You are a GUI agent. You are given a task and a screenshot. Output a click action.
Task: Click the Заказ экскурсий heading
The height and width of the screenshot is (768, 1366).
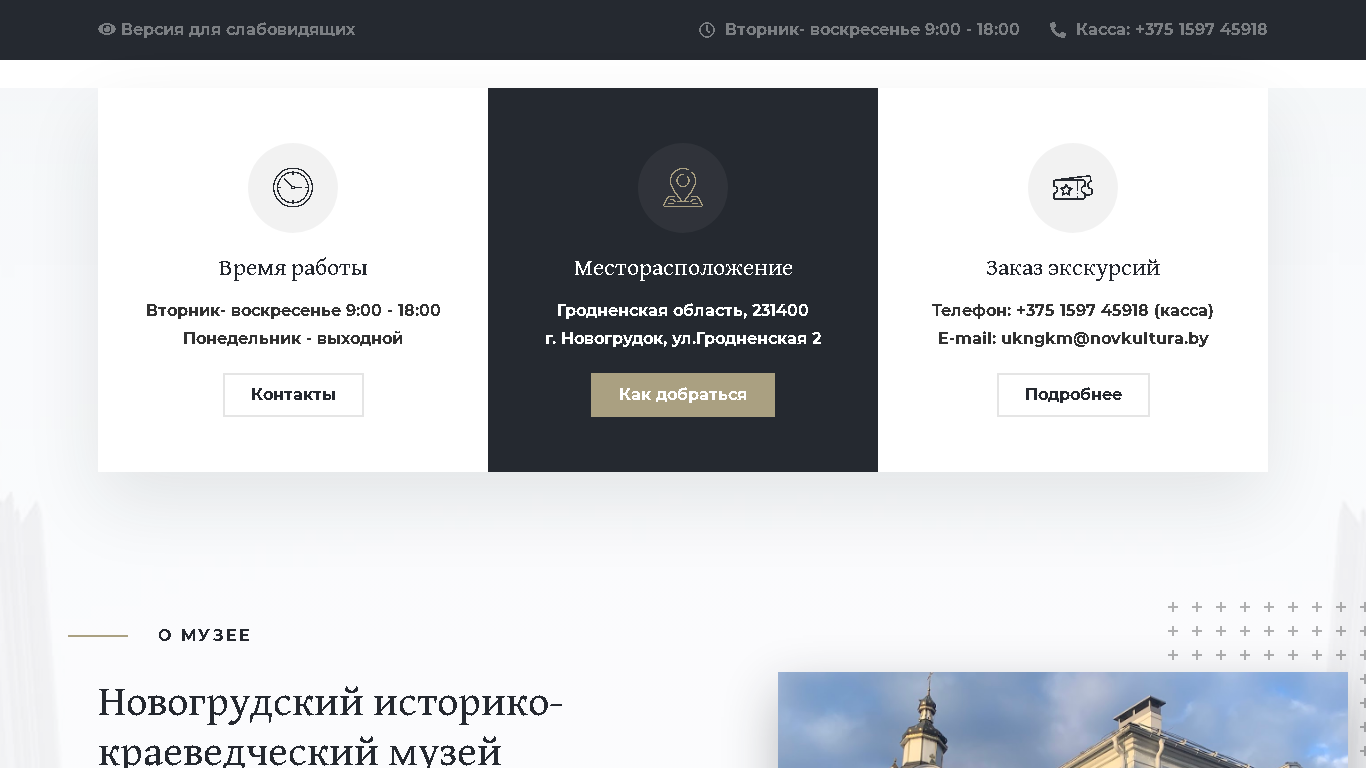tap(1073, 268)
